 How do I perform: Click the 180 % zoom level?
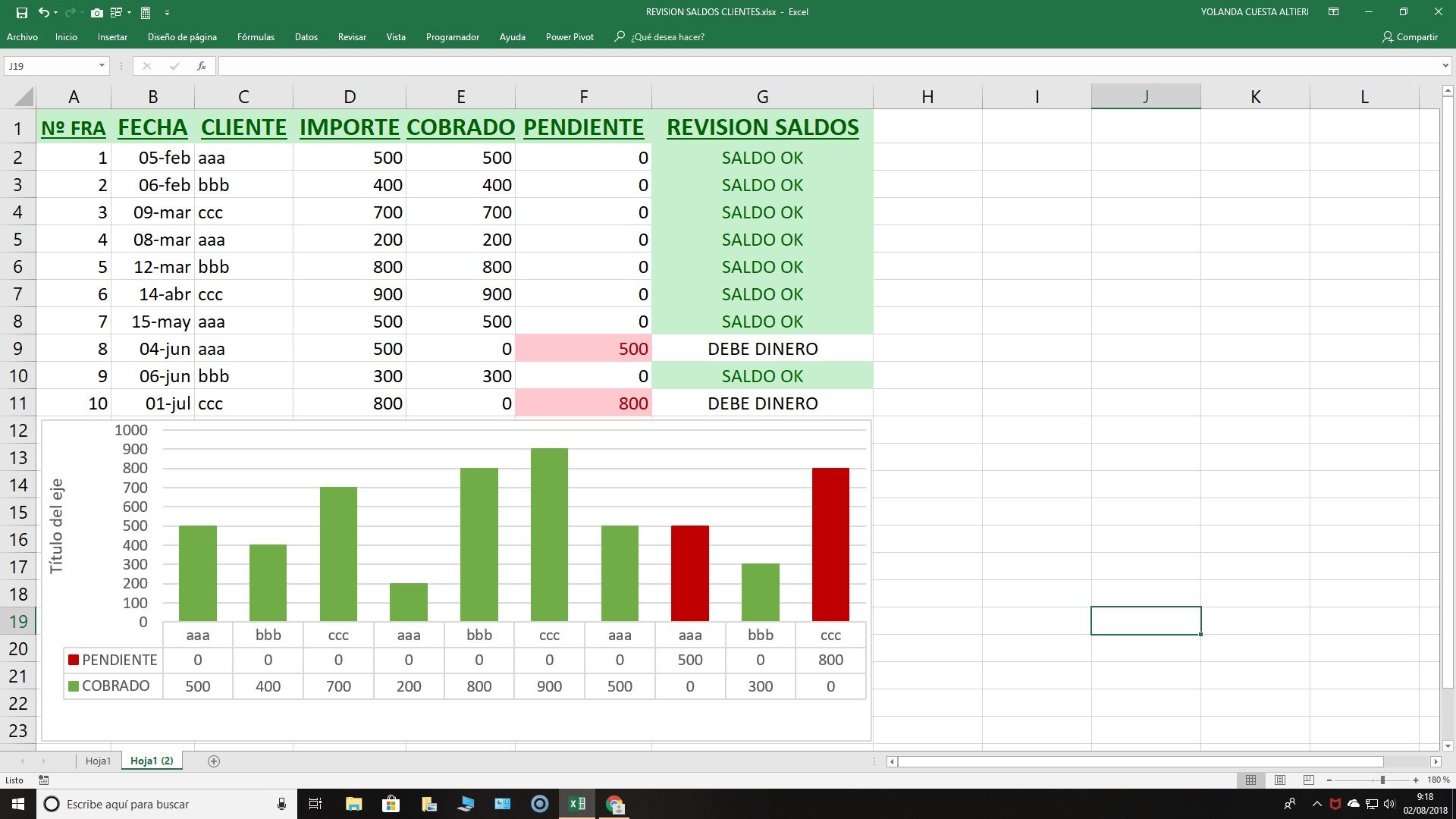click(x=1439, y=780)
